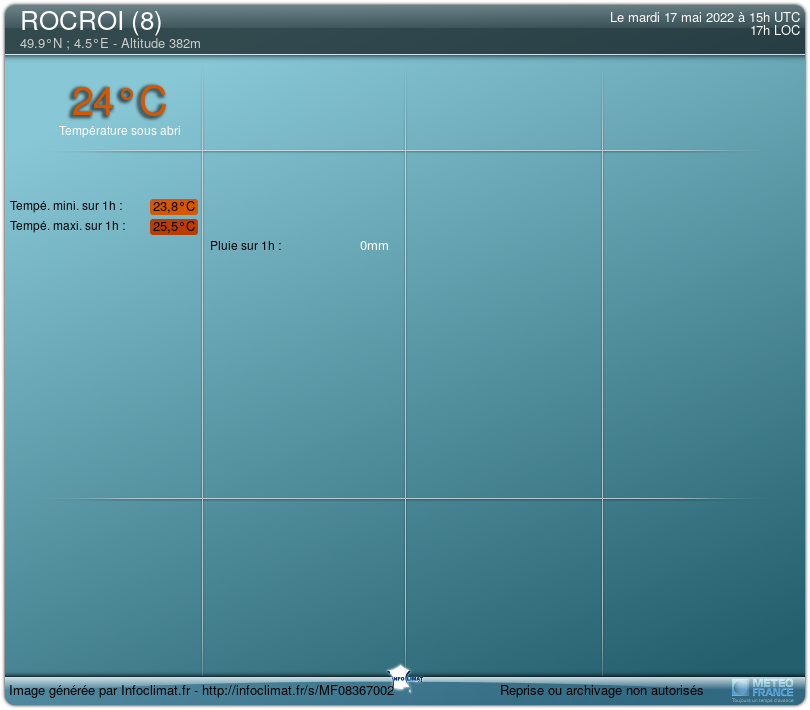Screen dimensions: 810x710
Task: Open the infoclimat.fr/s/MF08367002 URL
Action: pyautogui.click(x=299, y=691)
